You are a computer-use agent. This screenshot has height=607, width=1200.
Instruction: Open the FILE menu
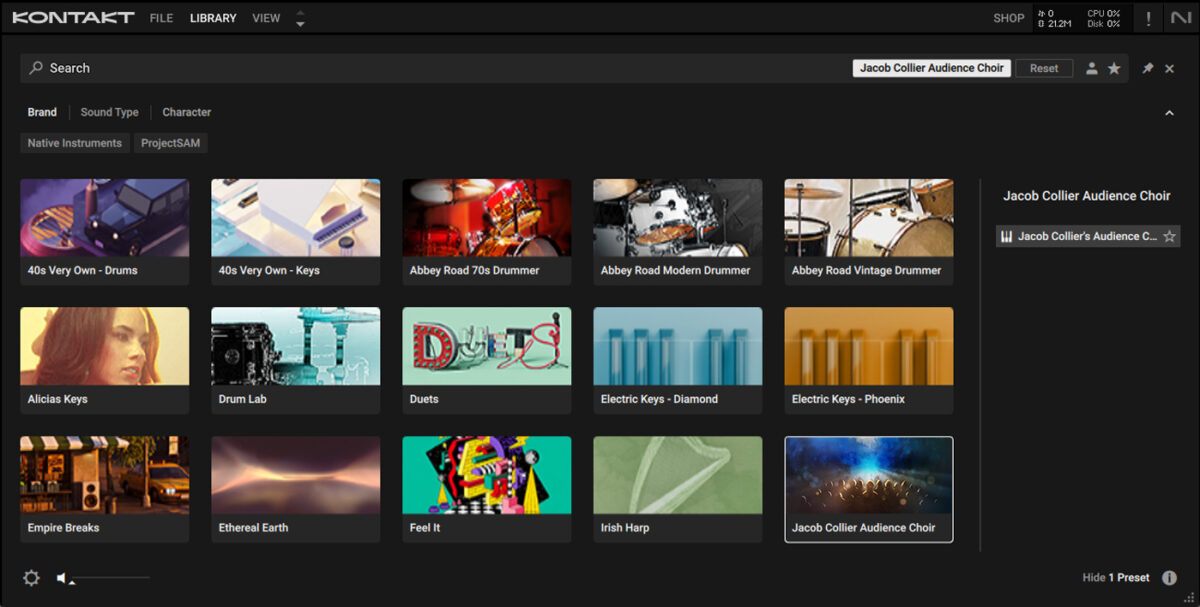(161, 18)
